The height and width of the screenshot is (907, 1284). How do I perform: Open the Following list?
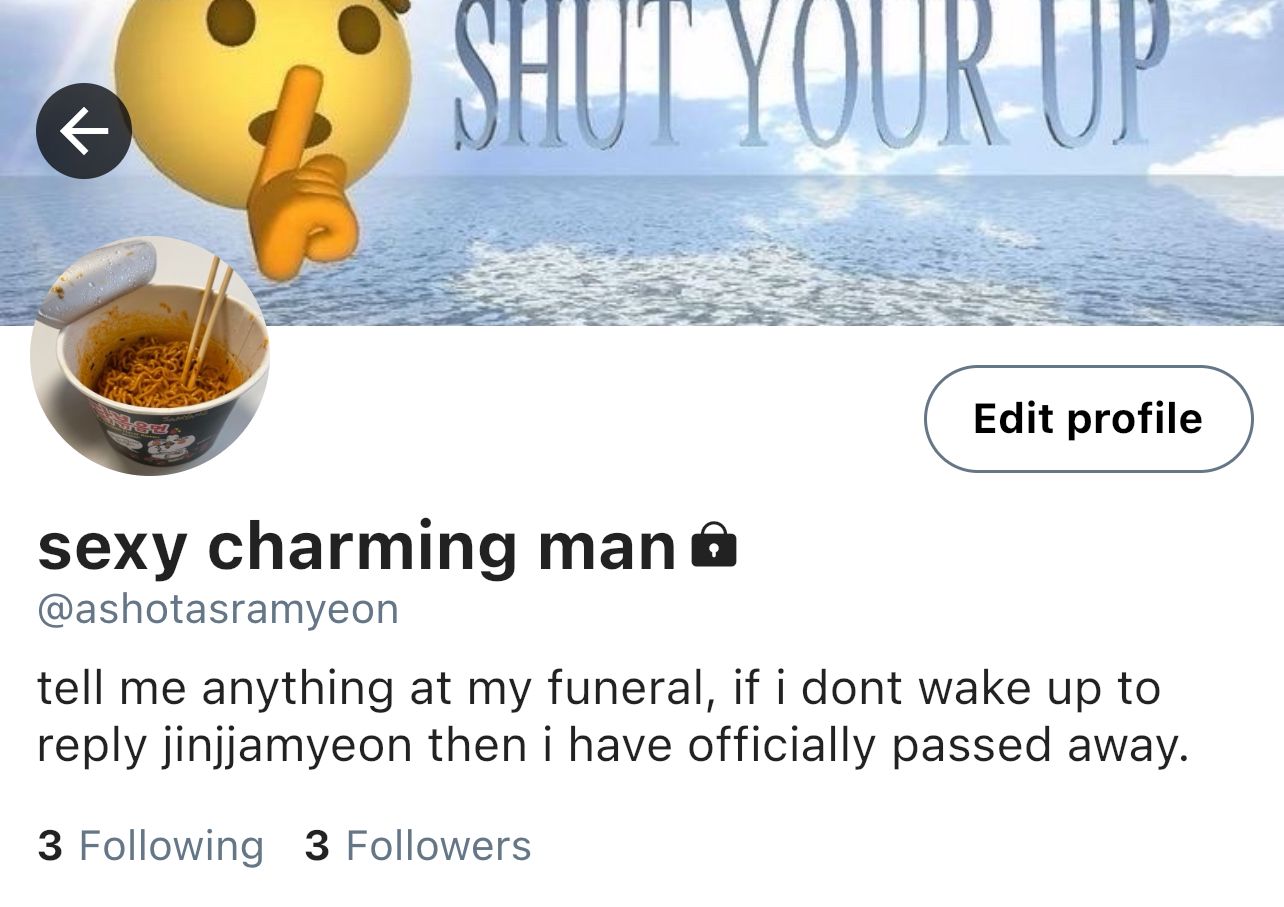tap(151, 846)
